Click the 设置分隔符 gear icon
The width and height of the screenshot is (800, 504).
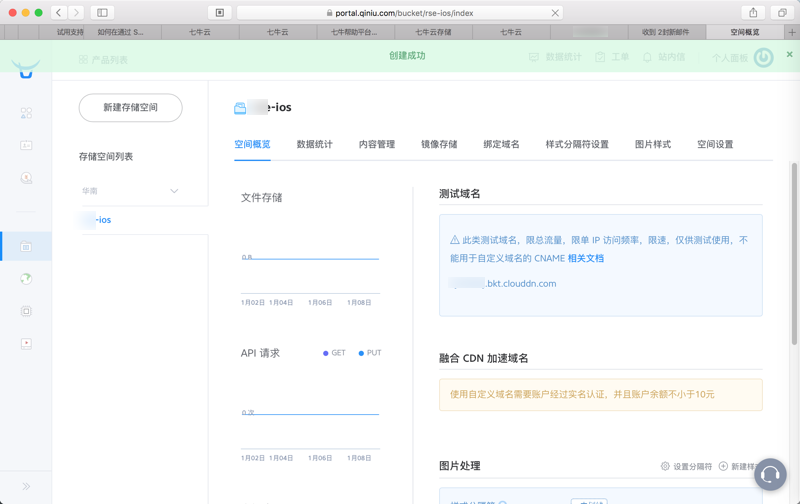(x=665, y=466)
